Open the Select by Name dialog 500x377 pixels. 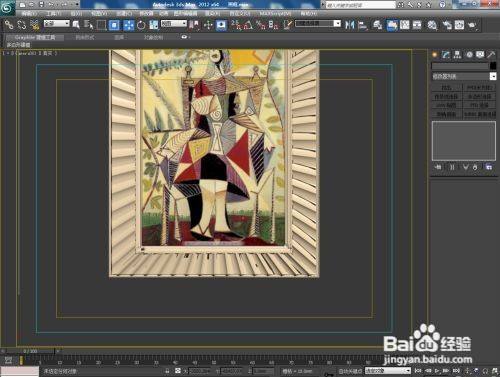click(x=88, y=25)
